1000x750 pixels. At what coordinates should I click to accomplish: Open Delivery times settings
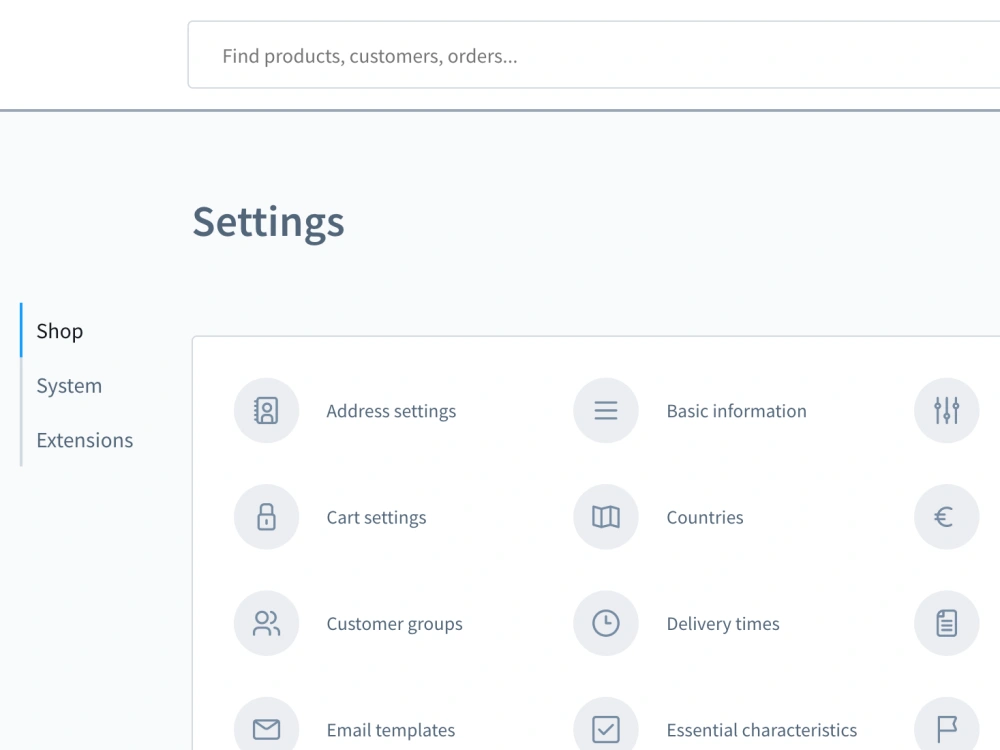[723, 624]
